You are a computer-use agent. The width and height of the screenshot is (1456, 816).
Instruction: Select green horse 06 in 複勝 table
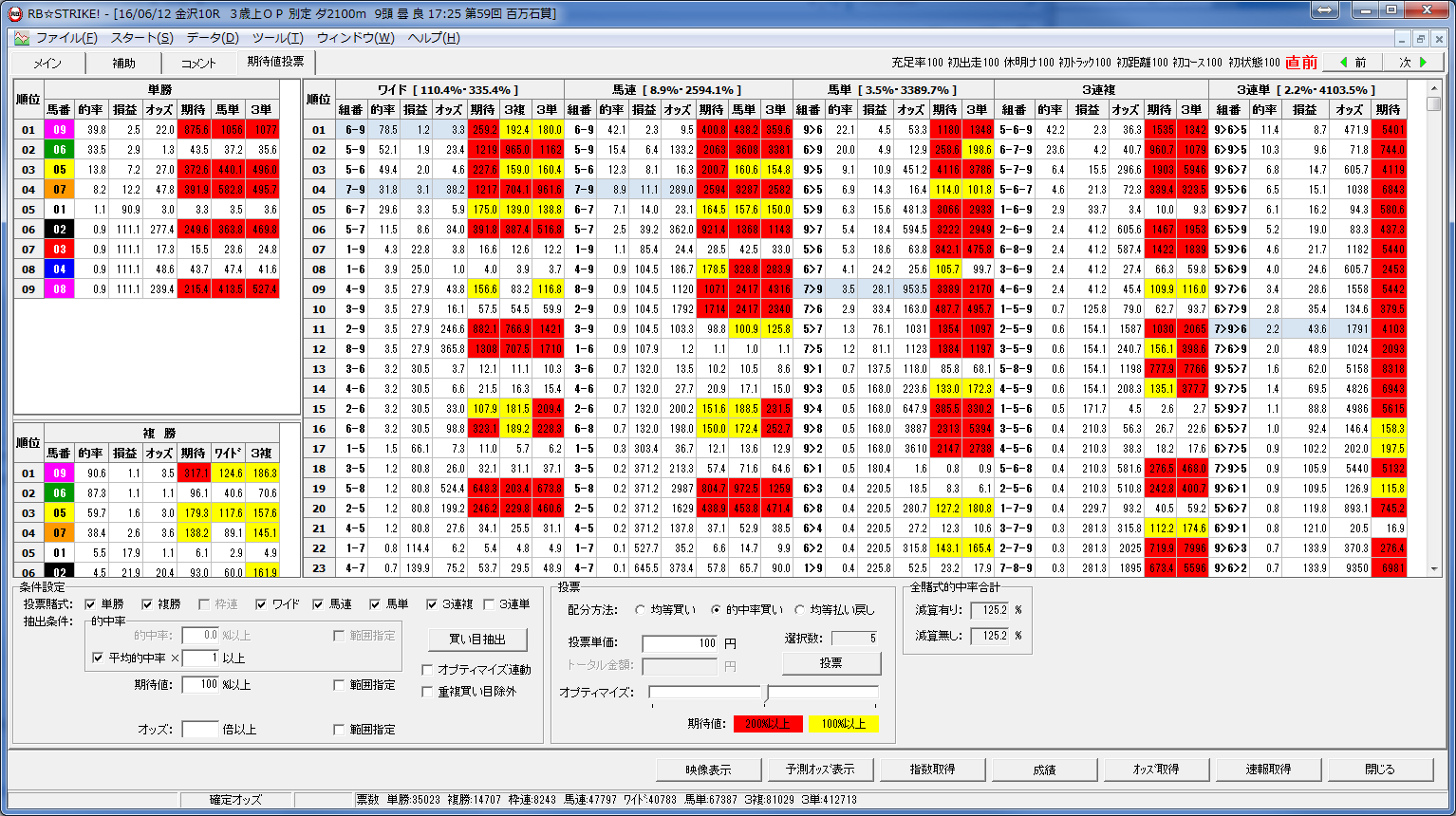(59, 493)
